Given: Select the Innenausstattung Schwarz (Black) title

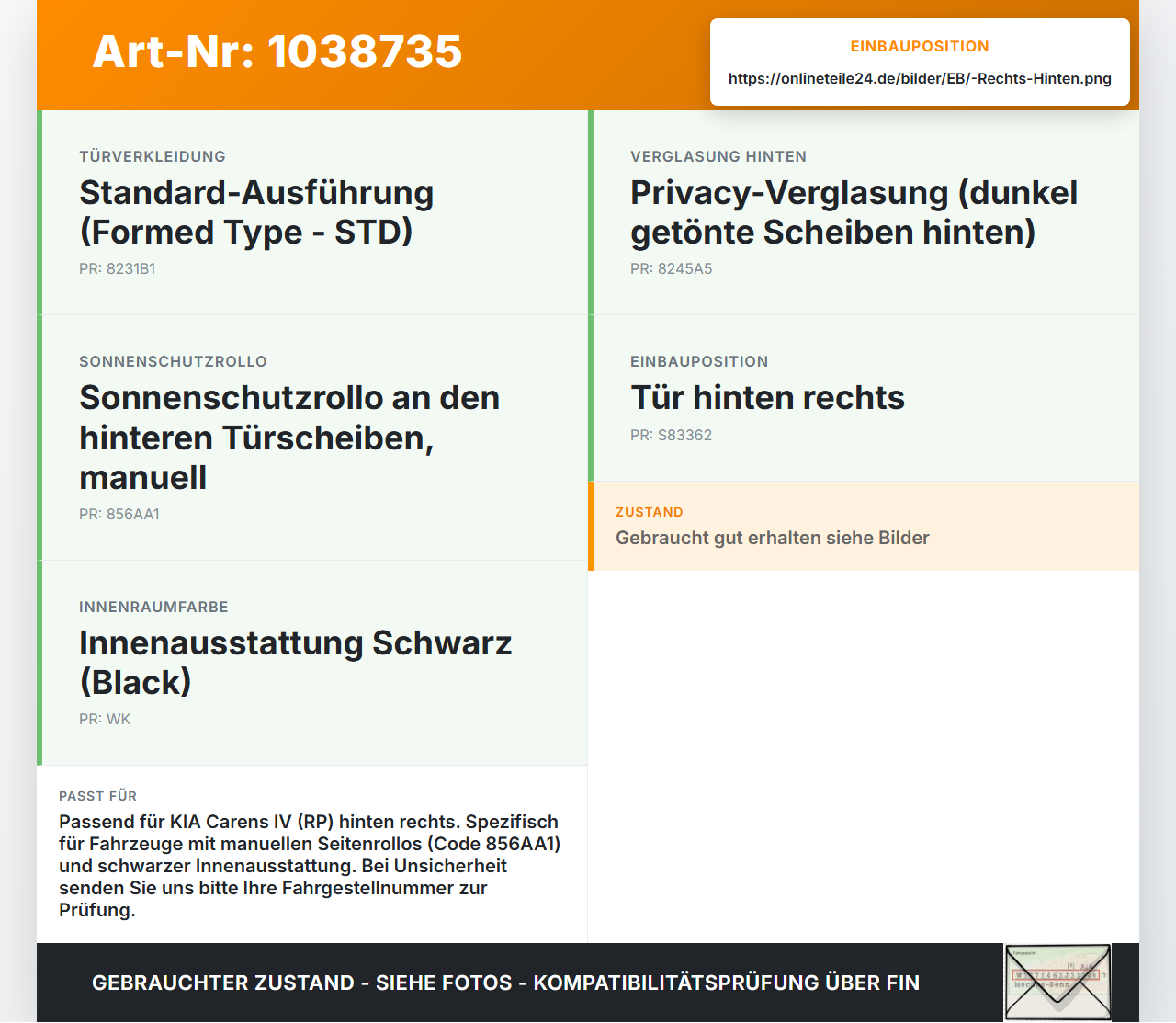Looking at the screenshot, I should point(296,663).
